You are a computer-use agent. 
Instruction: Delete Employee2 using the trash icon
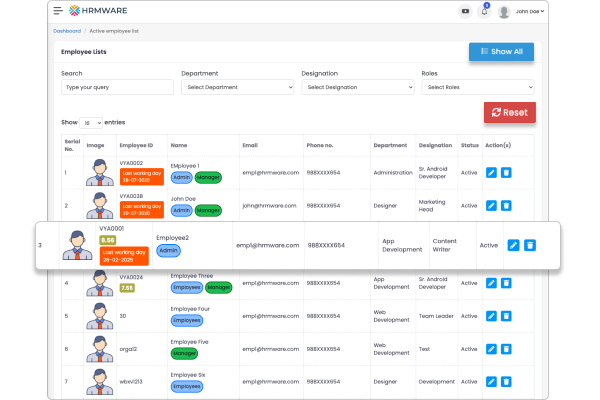pos(530,245)
